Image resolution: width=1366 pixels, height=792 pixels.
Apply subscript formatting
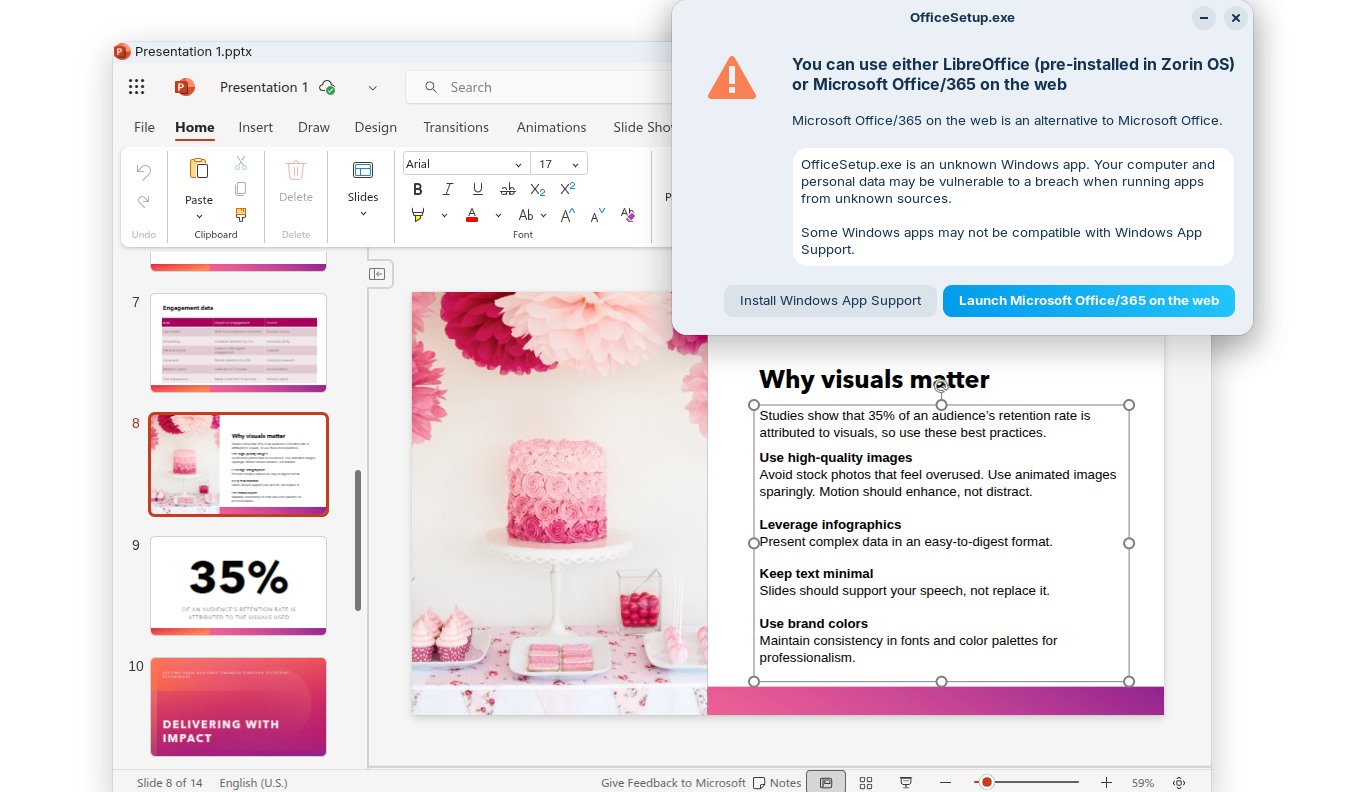click(537, 189)
